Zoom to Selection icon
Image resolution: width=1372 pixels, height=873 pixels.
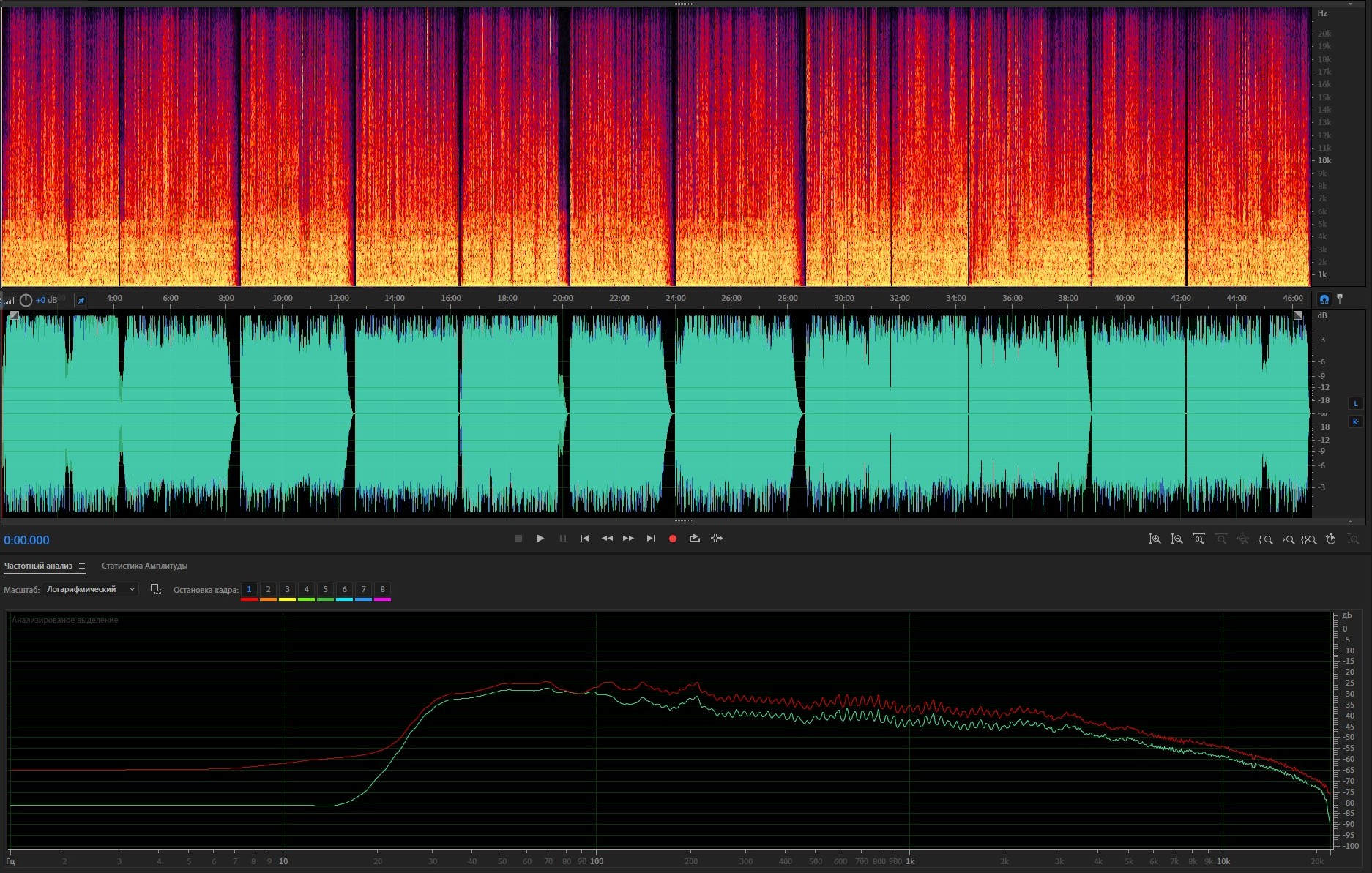click(1309, 539)
